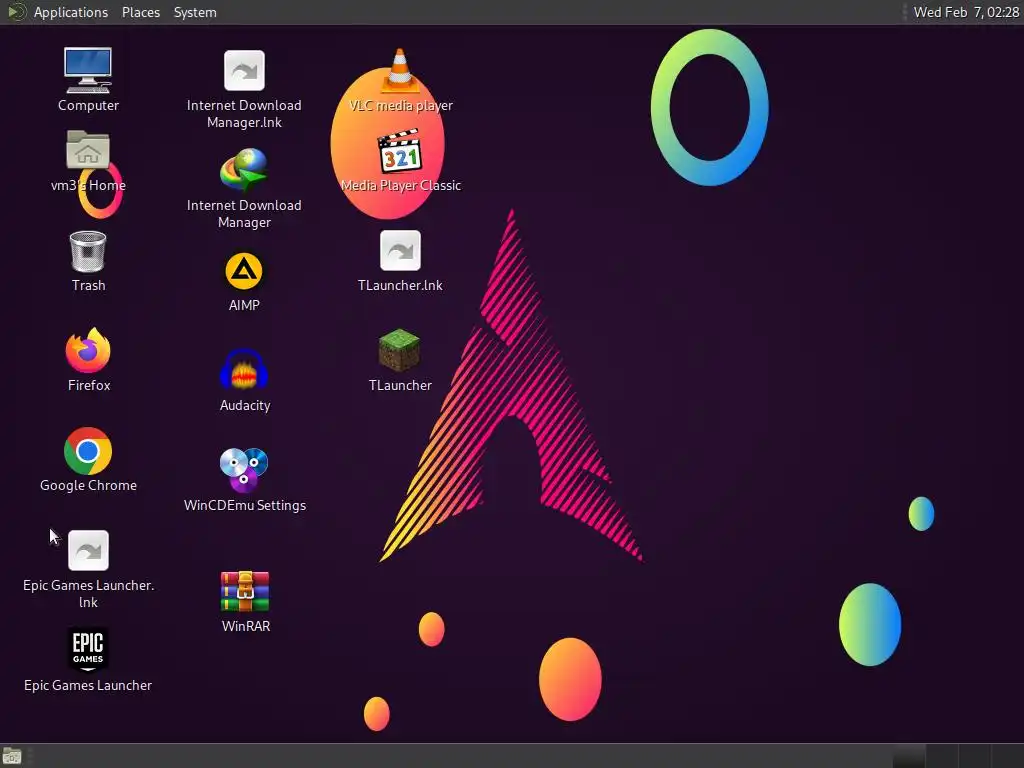Open the Computer desktop icon
The height and width of the screenshot is (768, 1024).
pyautogui.click(x=88, y=70)
